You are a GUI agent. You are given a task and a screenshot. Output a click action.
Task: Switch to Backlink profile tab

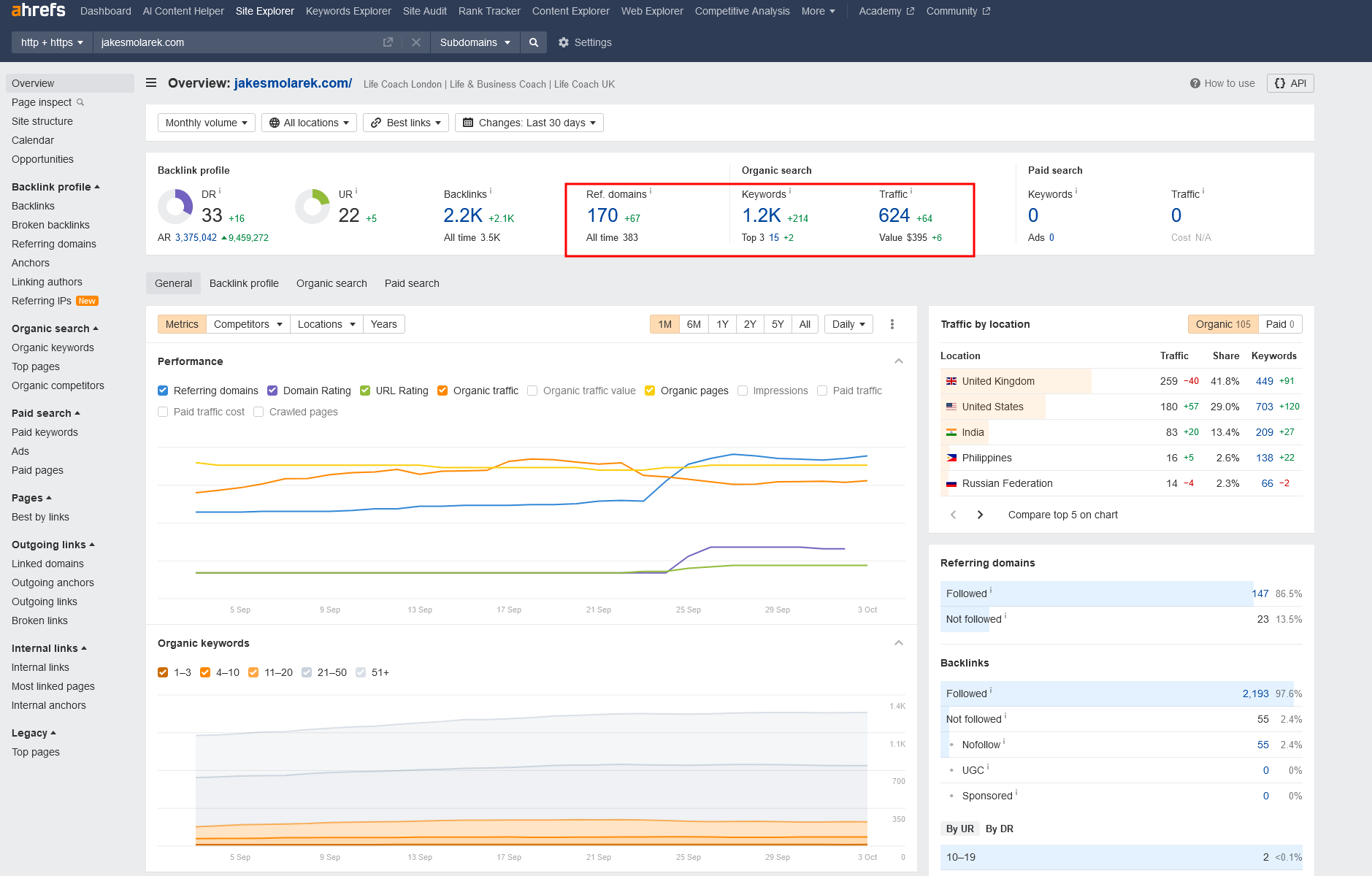(x=244, y=283)
